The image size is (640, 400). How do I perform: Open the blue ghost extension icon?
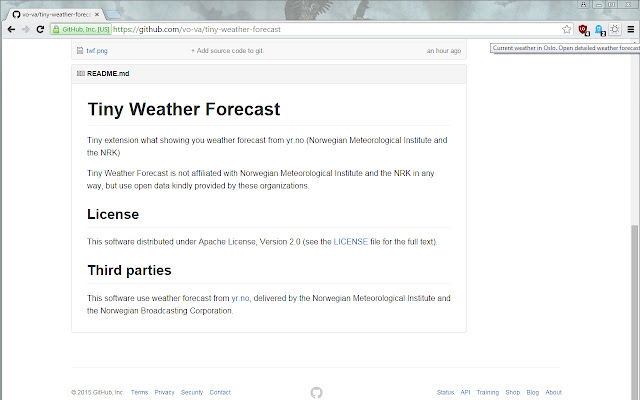point(600,30)
